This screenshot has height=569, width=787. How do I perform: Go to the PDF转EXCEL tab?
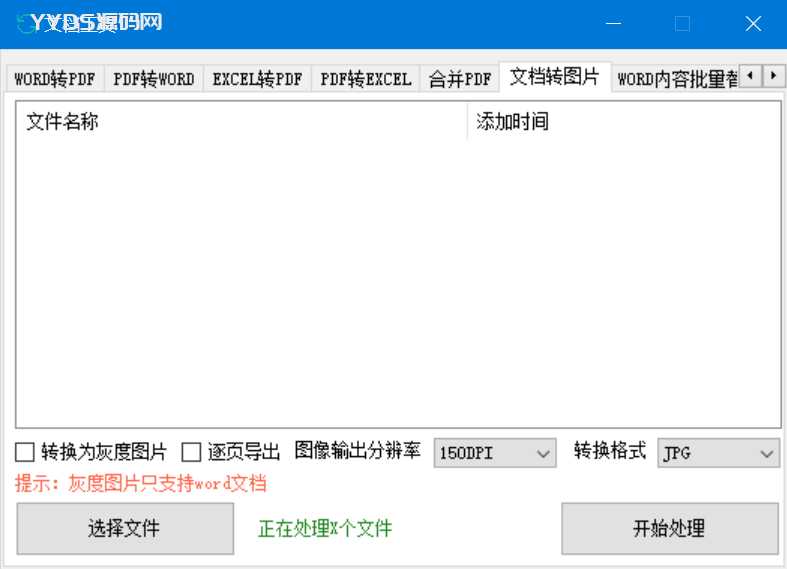pos(365,79)
